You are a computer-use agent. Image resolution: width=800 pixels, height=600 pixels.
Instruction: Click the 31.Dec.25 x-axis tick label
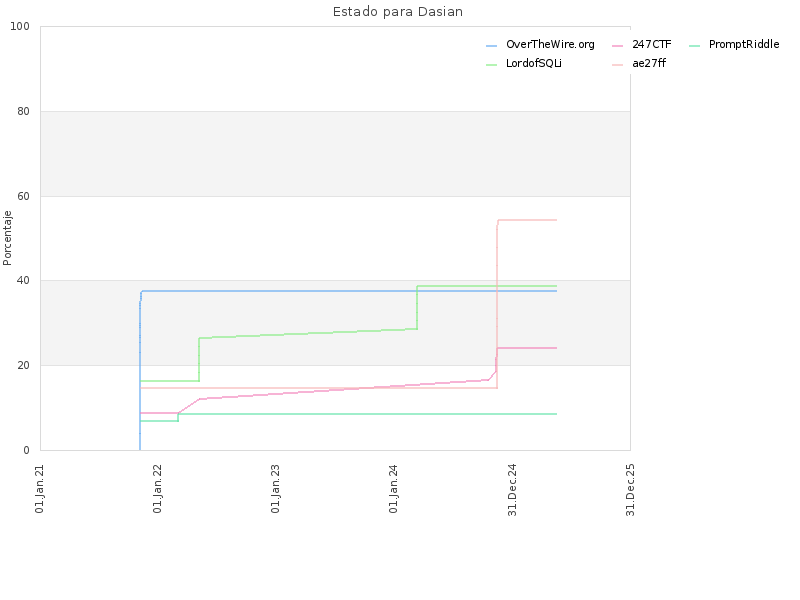pyautogui.click(x=630, y=488)
